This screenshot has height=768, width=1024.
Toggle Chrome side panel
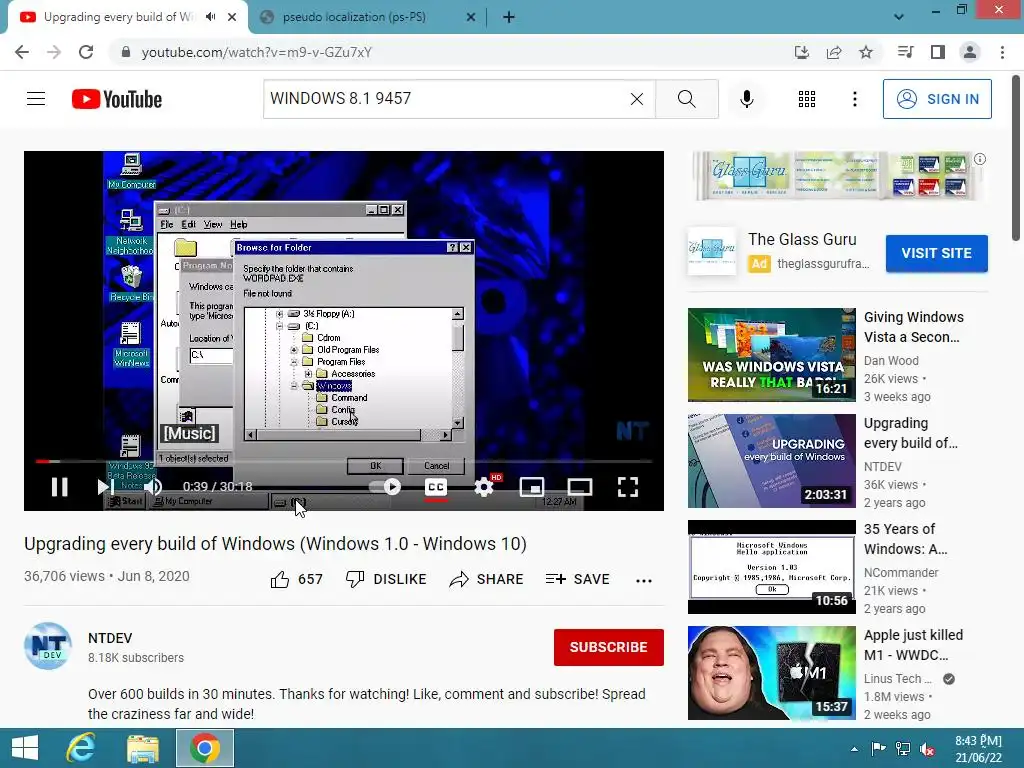point(938,52)
